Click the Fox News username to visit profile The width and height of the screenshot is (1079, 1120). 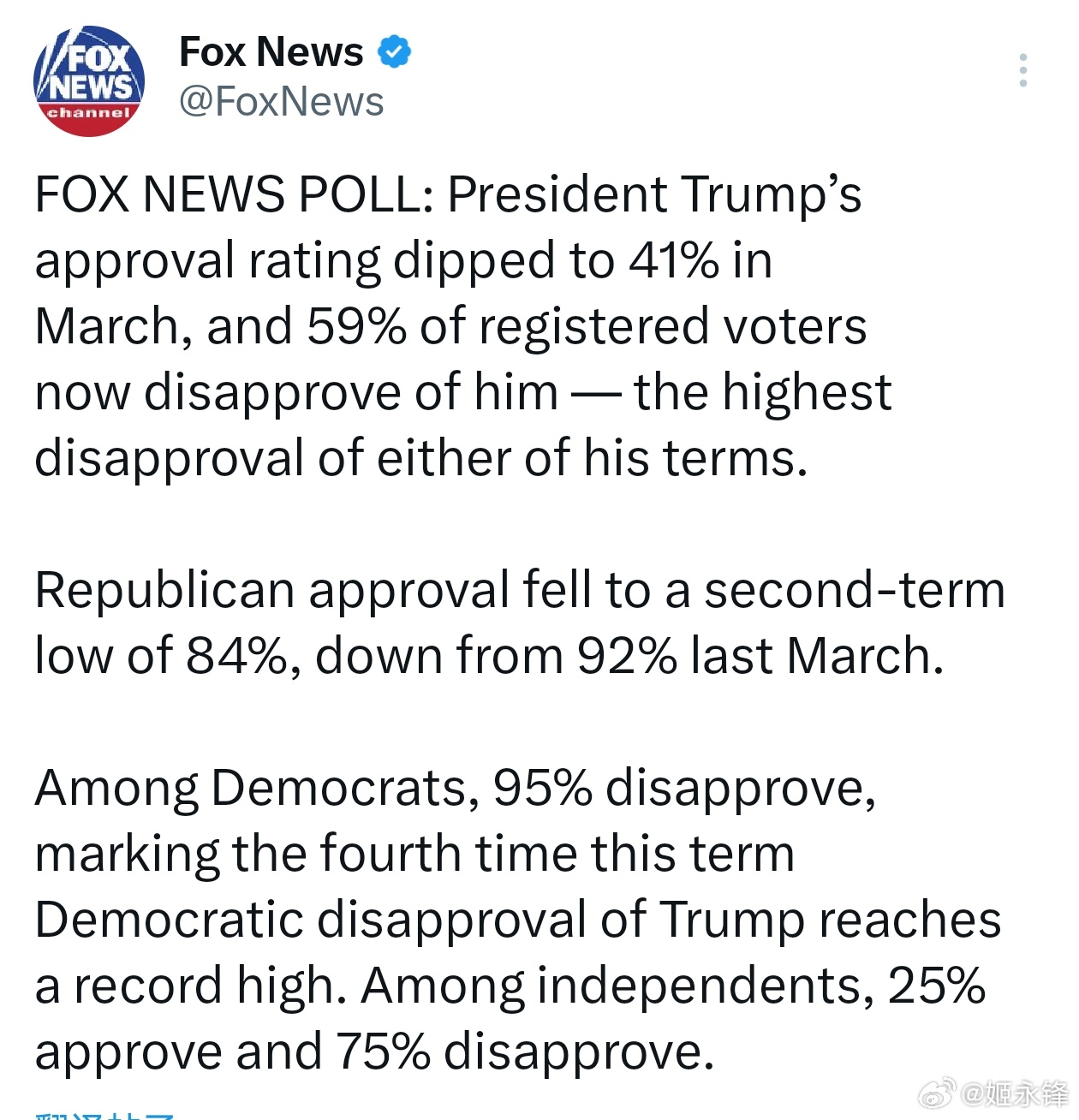tap(269, 51)
